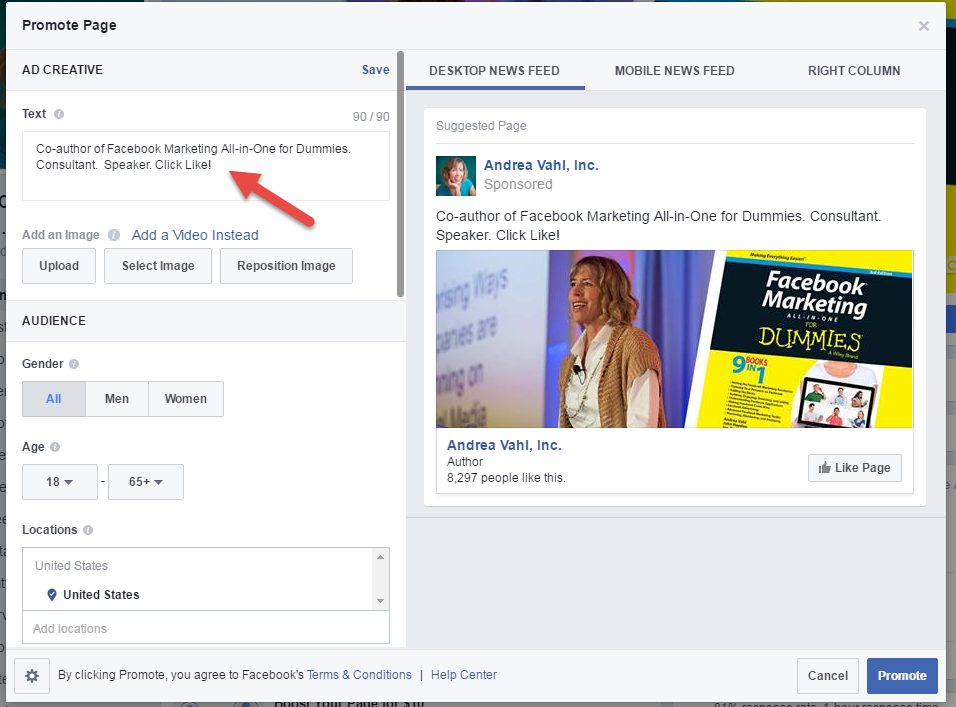Open Terms & Conditions link
The width and height of the screenshot is (956, 707).
click(359, 675)
